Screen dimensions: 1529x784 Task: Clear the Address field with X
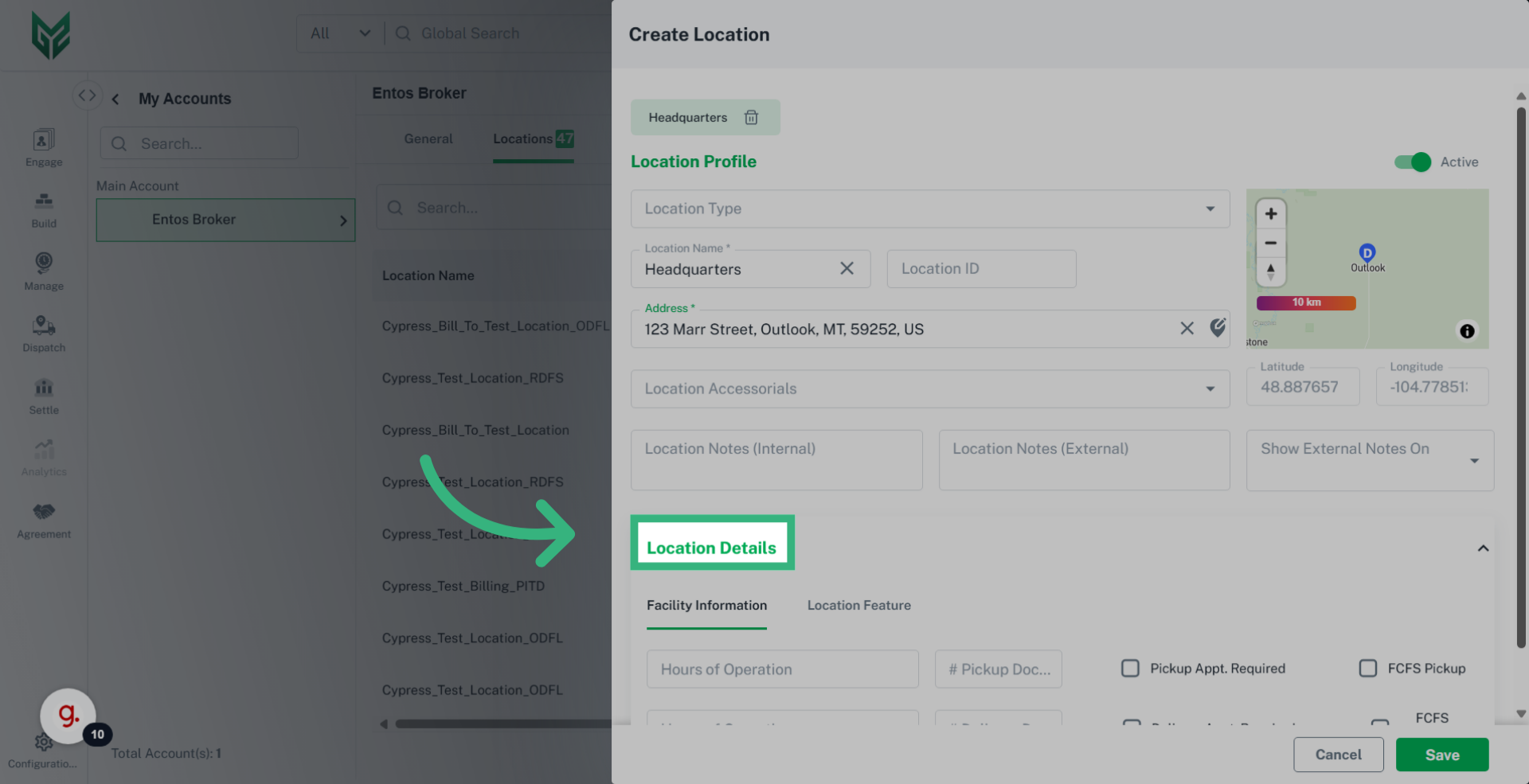(1187, 329)
